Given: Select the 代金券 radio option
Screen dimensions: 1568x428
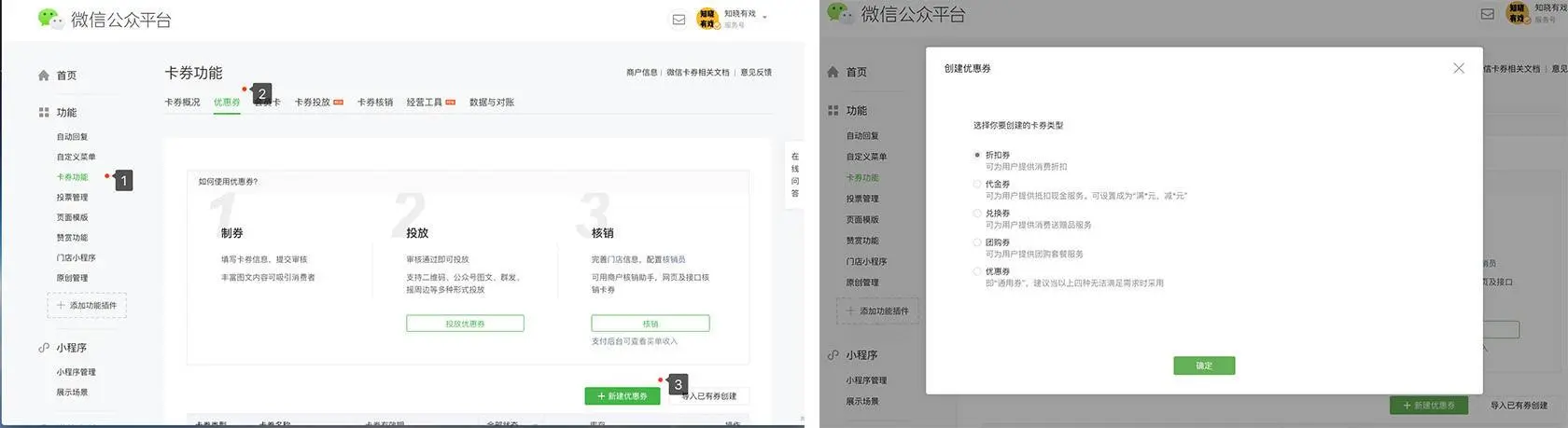Looking at the screenshot, I should coord(977,184).
